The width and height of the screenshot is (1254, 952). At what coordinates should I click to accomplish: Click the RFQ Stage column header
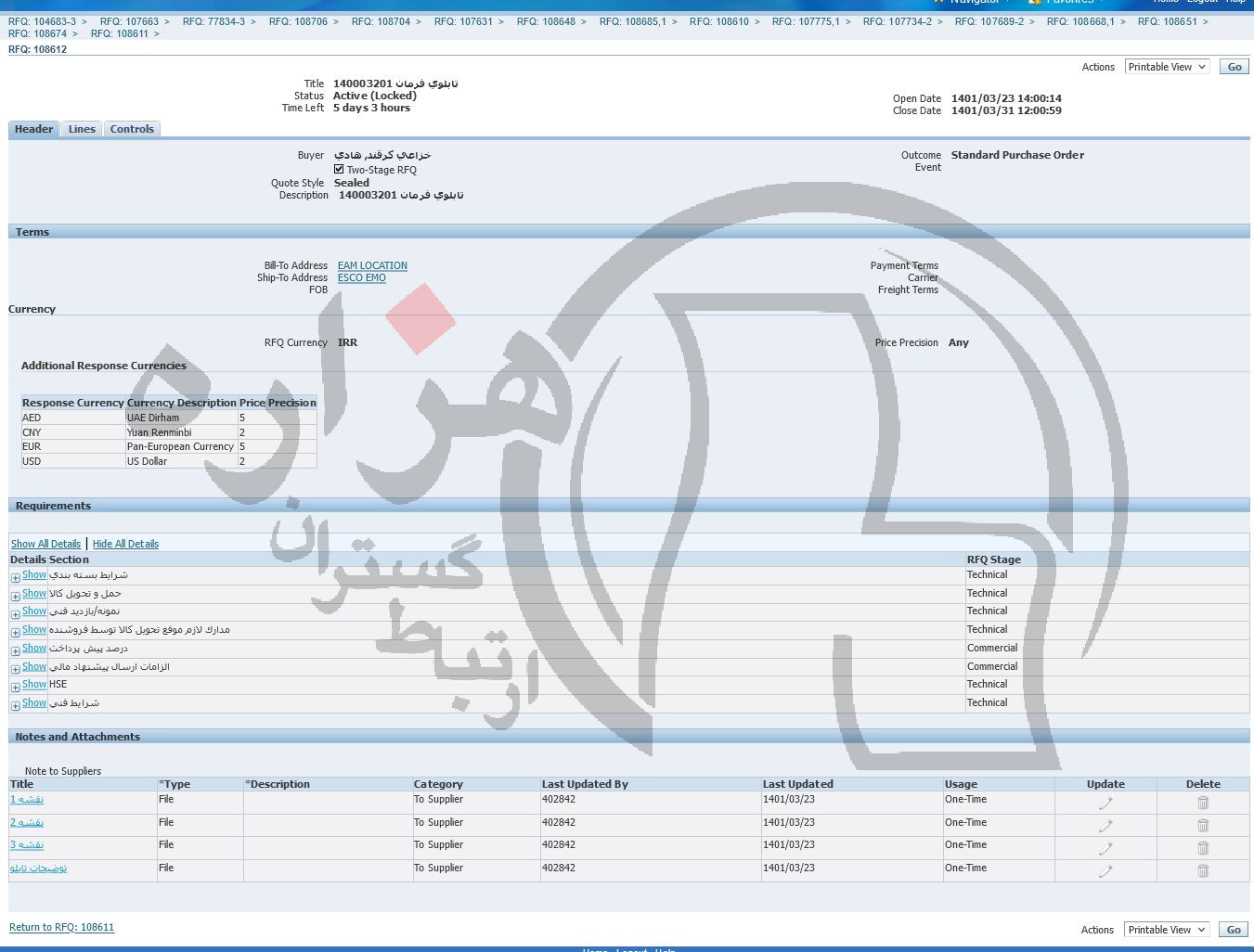994,560
